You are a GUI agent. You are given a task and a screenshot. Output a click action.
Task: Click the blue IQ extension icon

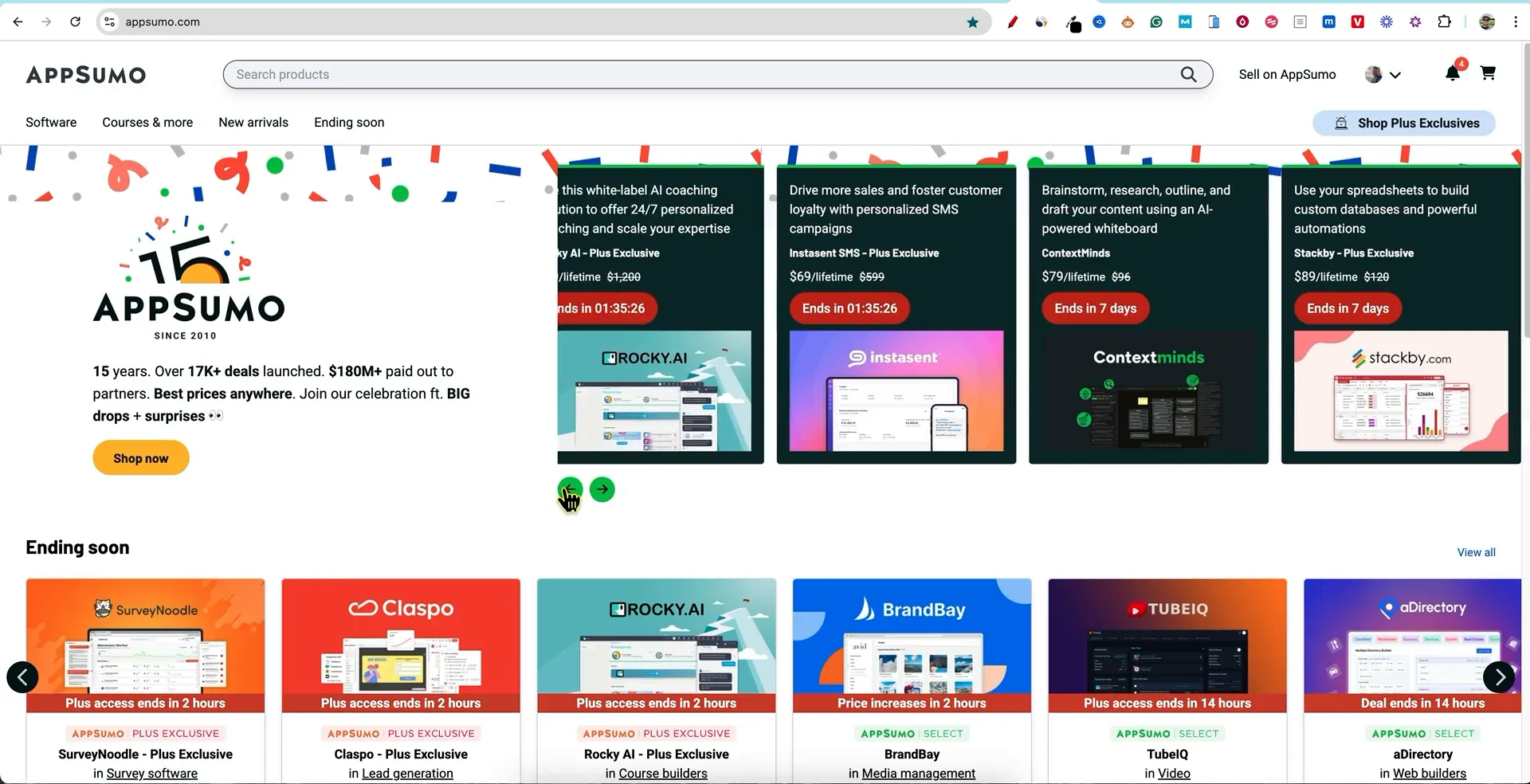[1099, 22]
